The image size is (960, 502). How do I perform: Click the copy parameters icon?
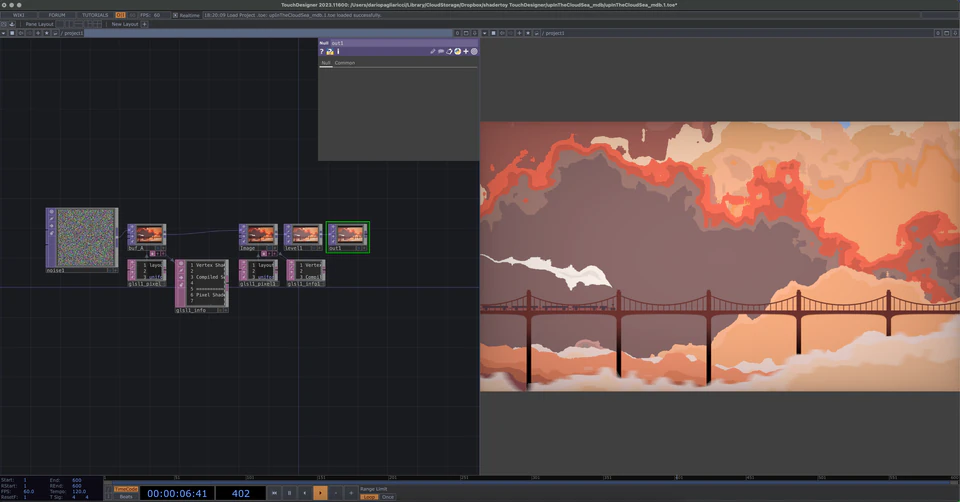[449, 51]
